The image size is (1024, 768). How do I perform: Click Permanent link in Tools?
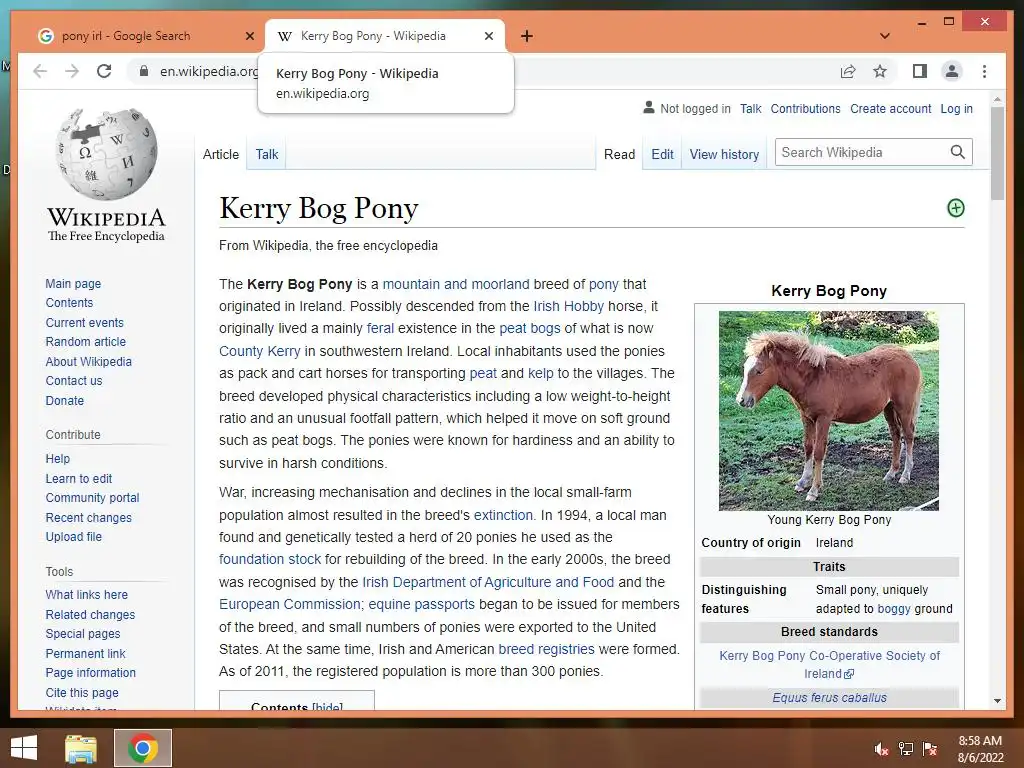click(86, 653)
